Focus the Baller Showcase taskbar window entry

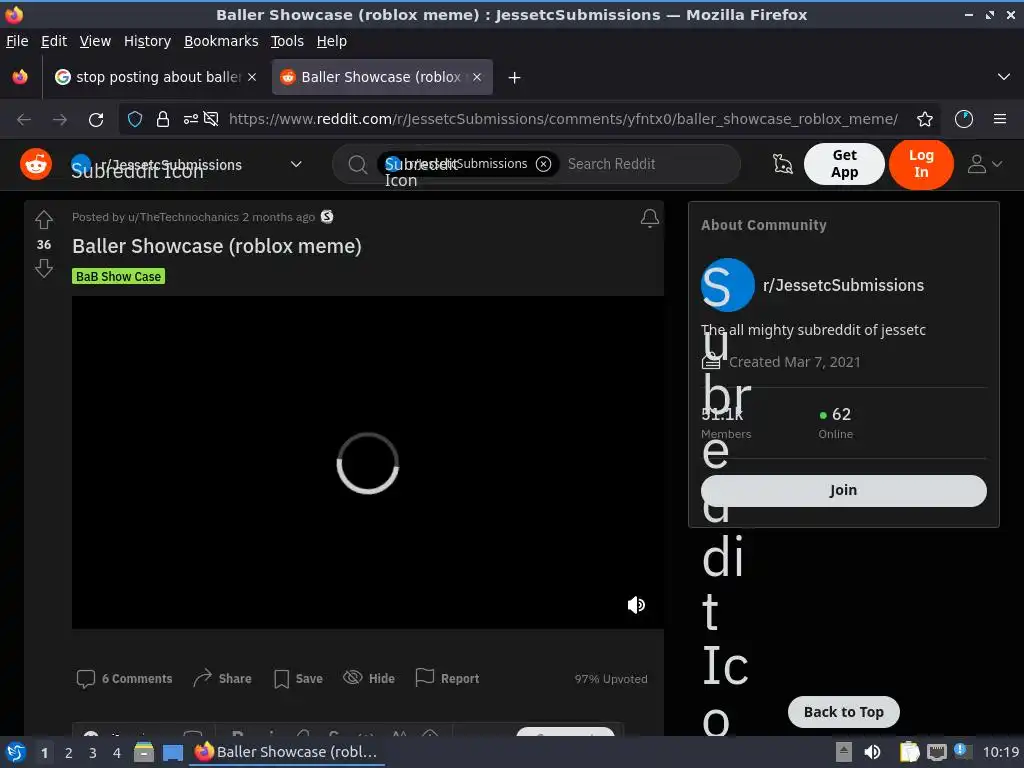coord(287,752)
